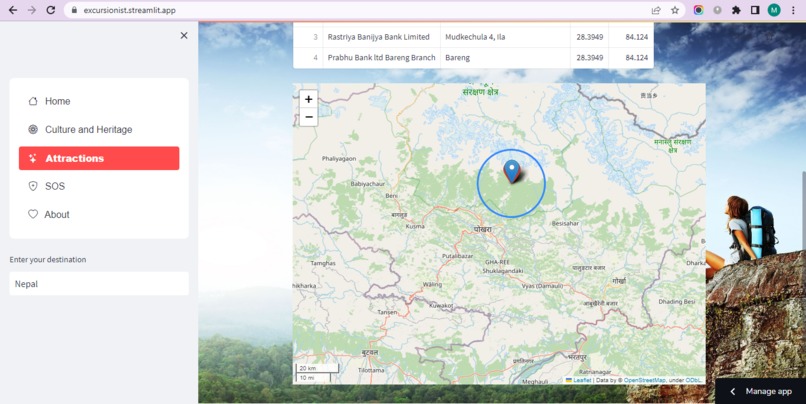The image size is (806, 404).
Task: Open the ODbL license link
Action: coord(693,380)
